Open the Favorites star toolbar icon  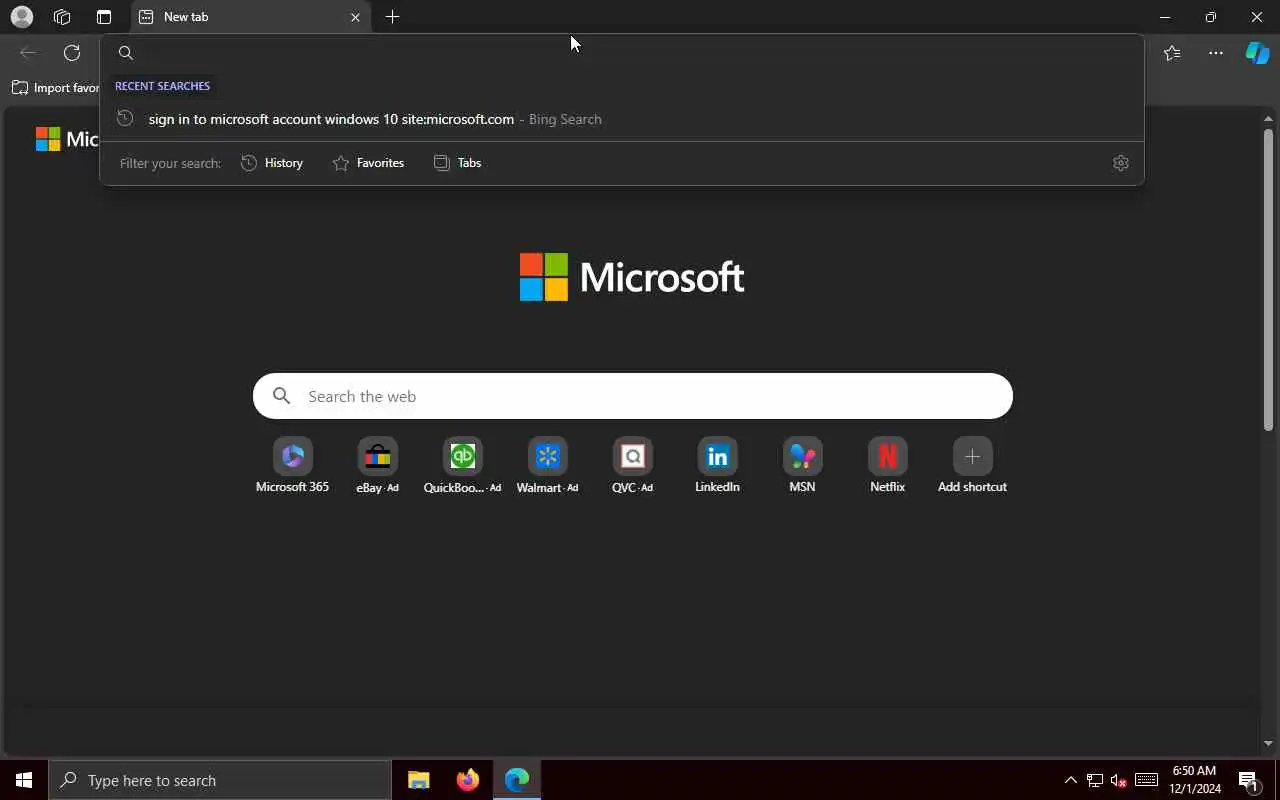[1172, 53]
